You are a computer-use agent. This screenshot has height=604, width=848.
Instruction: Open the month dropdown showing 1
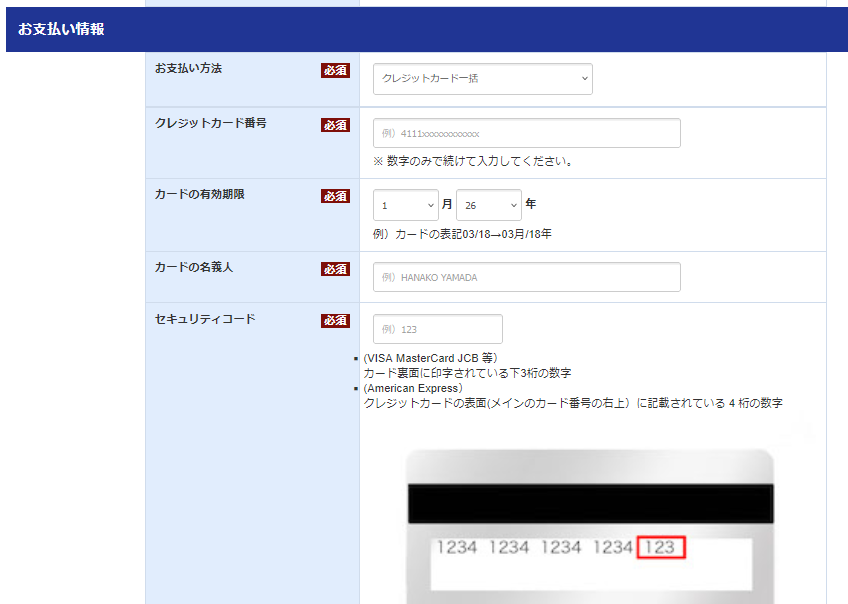click(x=406, y=203)
